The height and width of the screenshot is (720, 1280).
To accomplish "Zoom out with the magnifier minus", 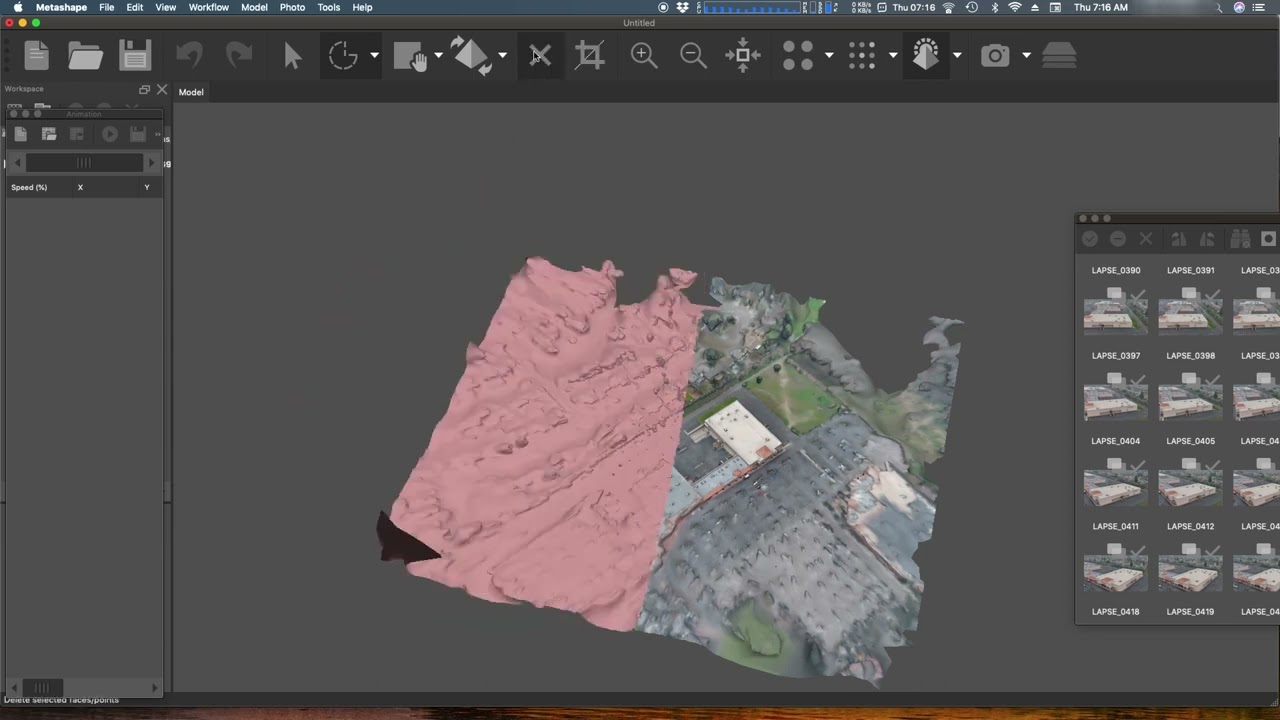I will (693, 55).
